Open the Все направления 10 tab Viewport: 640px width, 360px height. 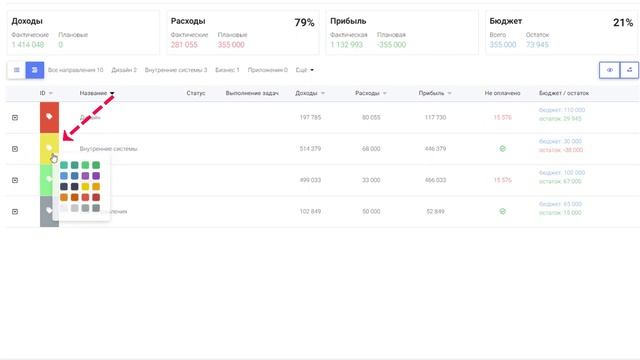point(76,70)
